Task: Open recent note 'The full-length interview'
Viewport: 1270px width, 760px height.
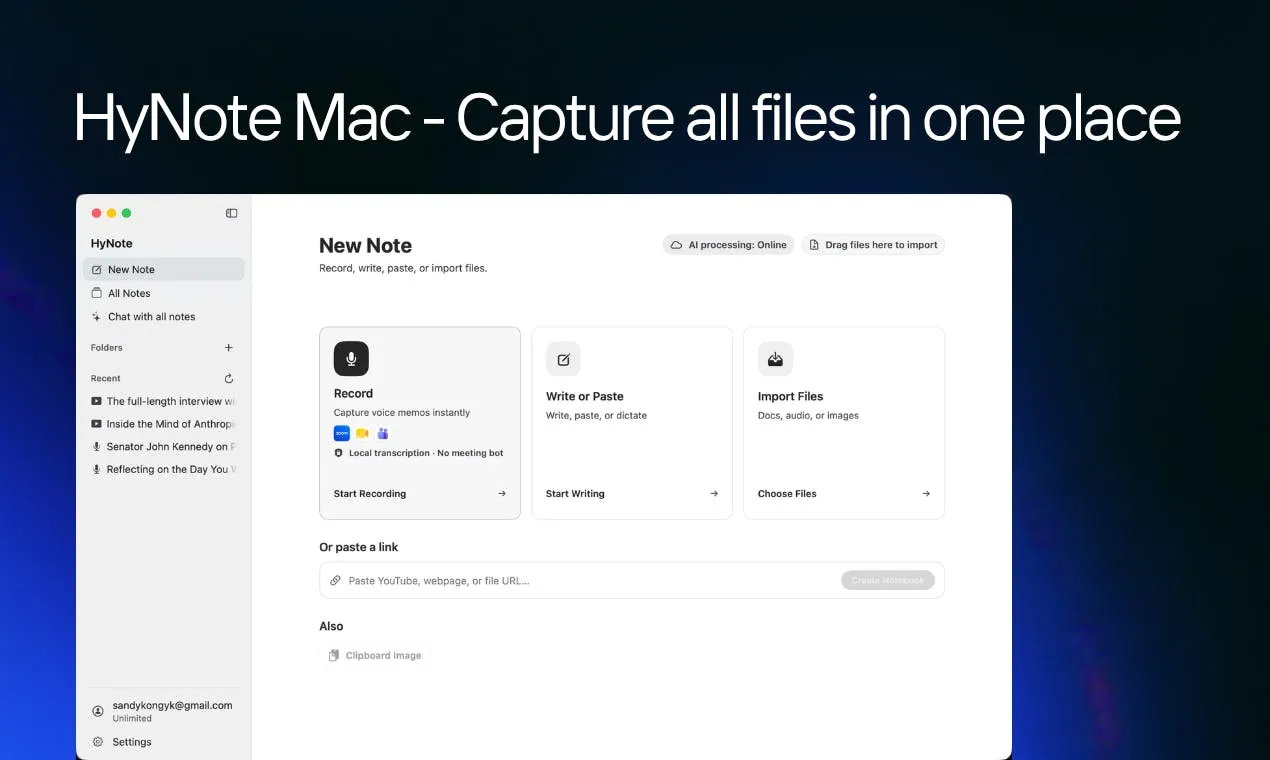Action: click(x=164, y=401)
